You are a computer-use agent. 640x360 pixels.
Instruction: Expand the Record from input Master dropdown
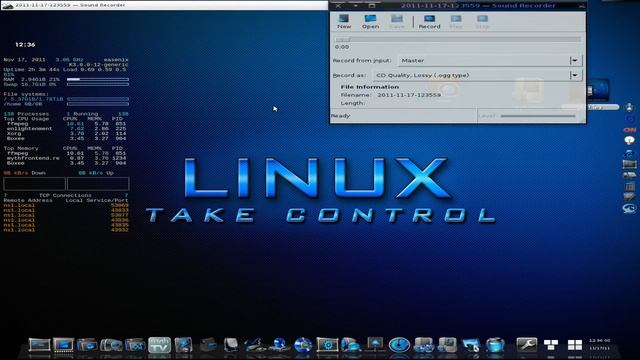pos(490,60)
